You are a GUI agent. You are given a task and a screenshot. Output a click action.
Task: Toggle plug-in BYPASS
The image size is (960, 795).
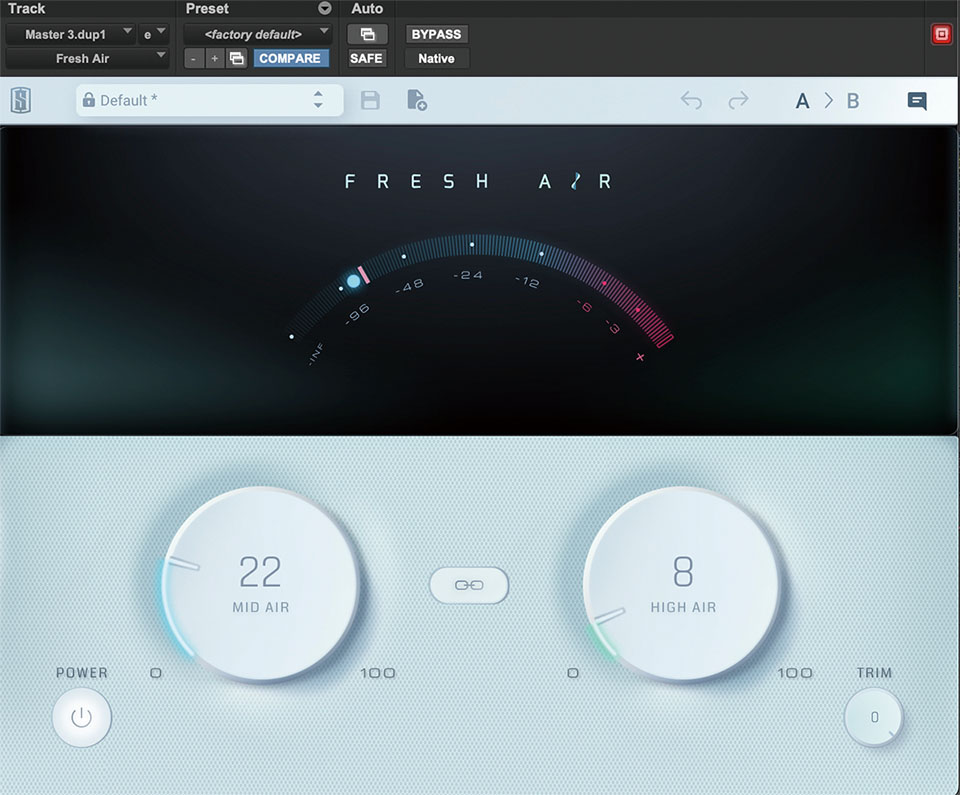(436, 34)
